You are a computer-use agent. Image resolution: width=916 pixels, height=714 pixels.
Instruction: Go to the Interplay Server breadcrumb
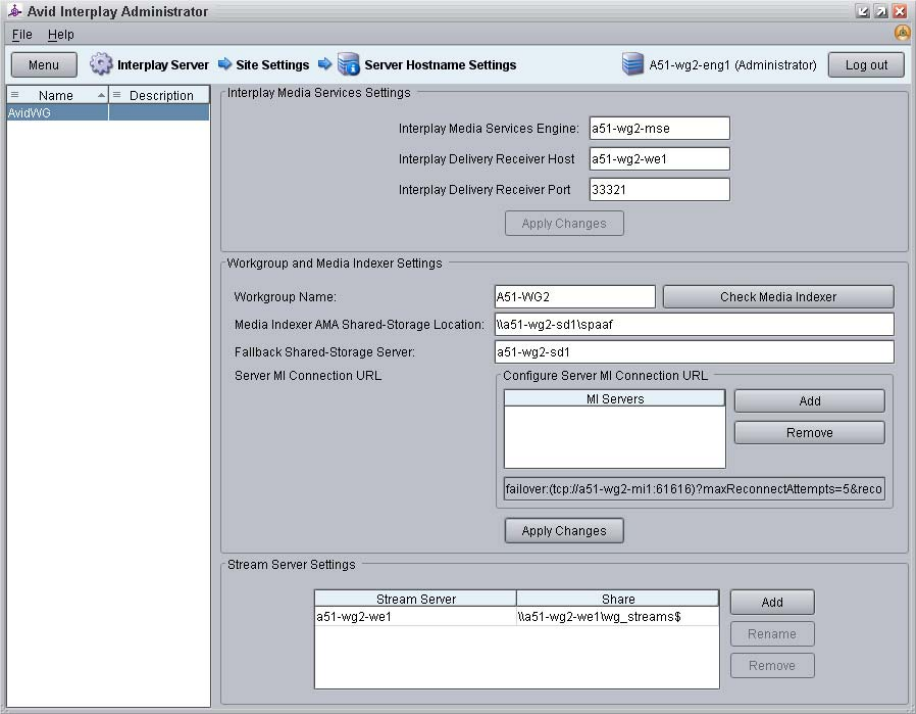[162, 65]
